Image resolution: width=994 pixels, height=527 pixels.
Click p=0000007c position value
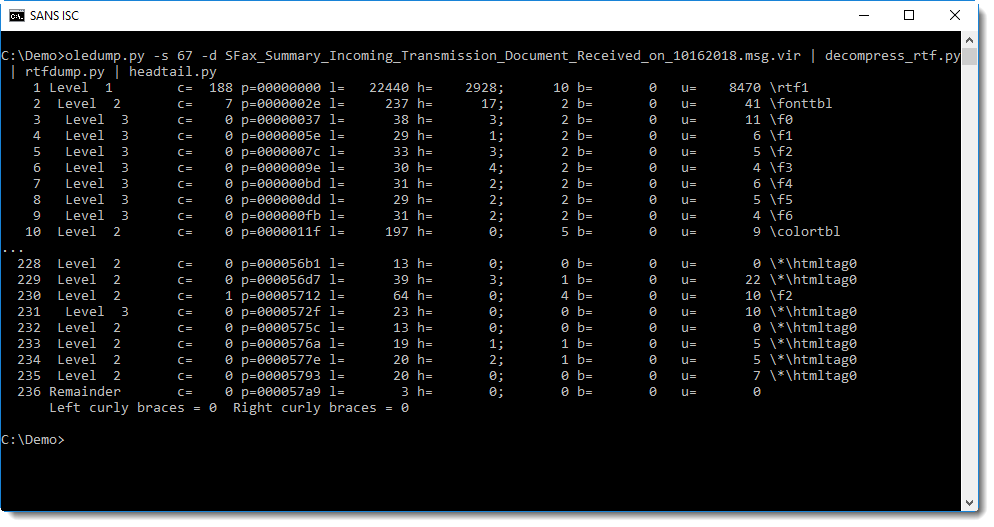pyautogui.click(x=281, y=152)
